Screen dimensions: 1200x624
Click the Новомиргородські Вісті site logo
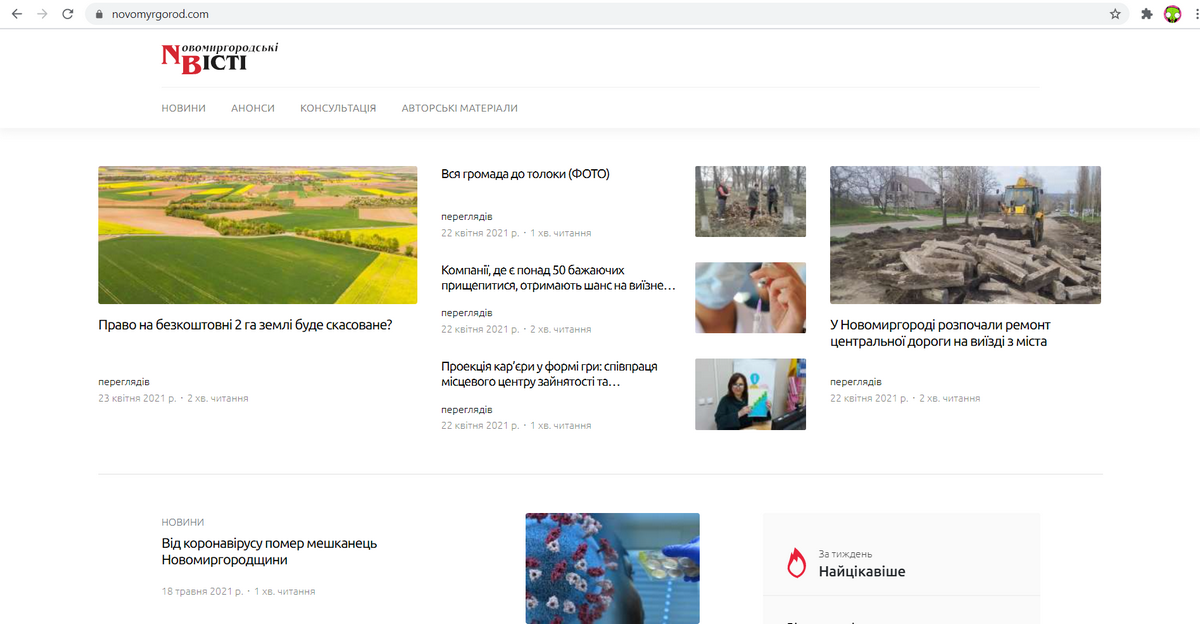tap(219, 58)
